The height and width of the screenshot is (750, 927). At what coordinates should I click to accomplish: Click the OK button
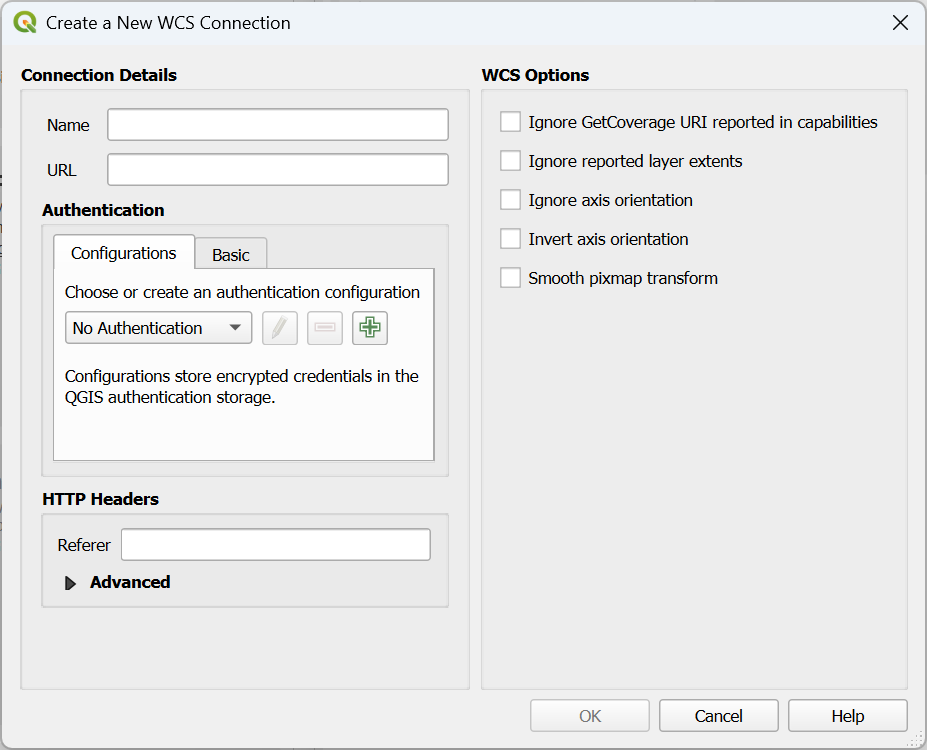tap(590, 716)
